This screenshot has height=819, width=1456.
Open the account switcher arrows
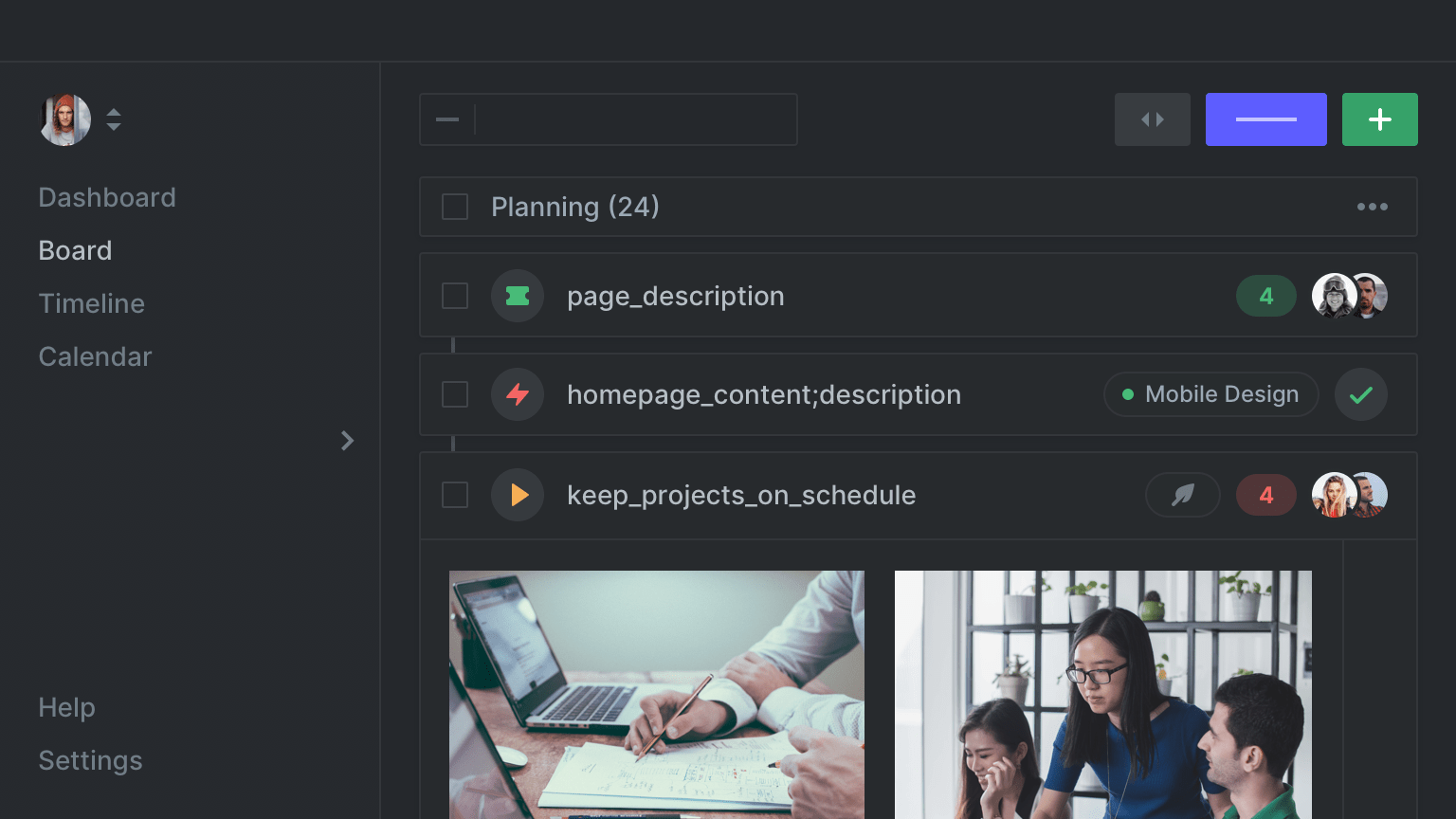114,119
